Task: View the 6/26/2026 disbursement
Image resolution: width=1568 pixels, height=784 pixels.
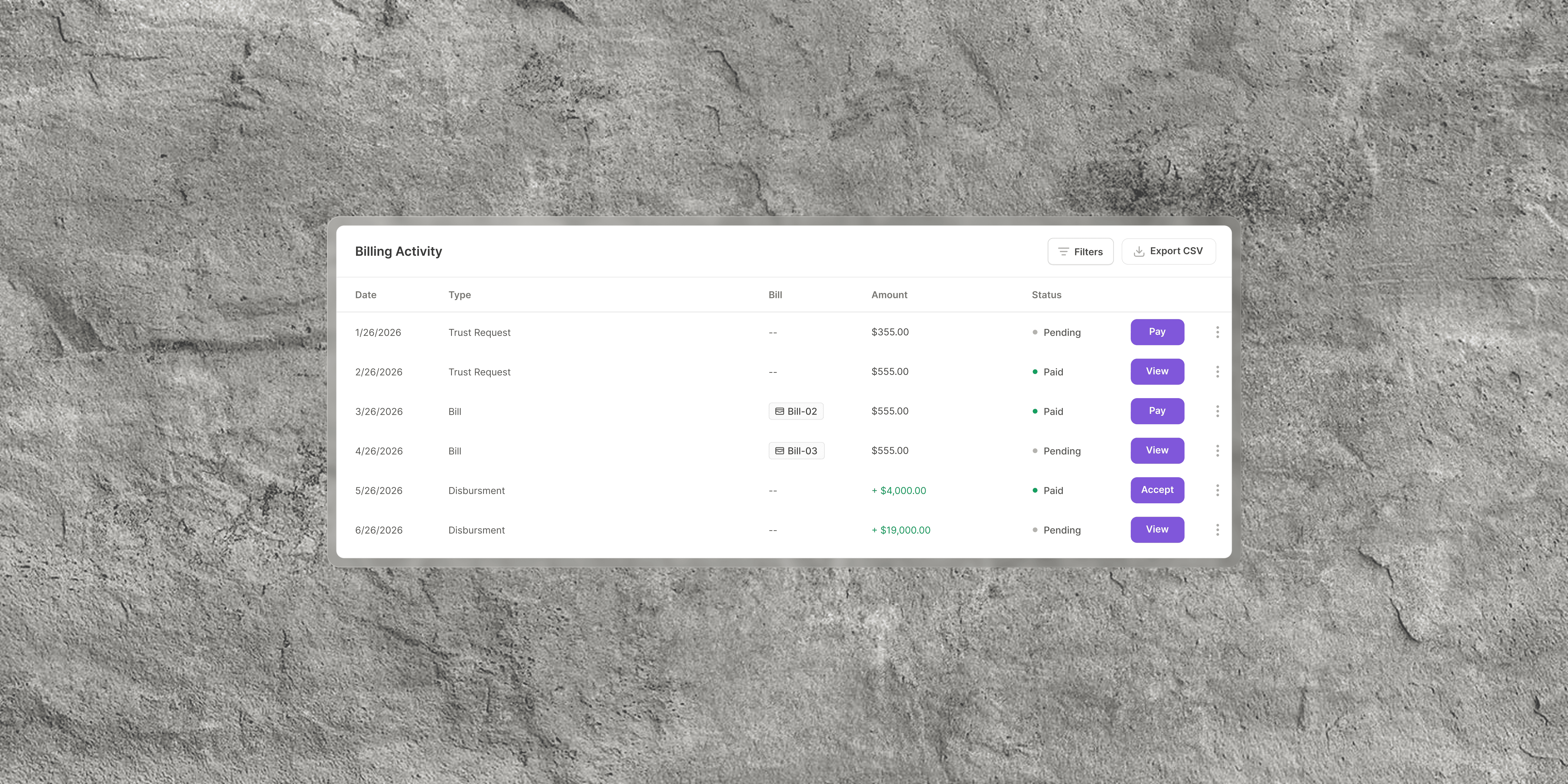Action: pos(1157,530)
